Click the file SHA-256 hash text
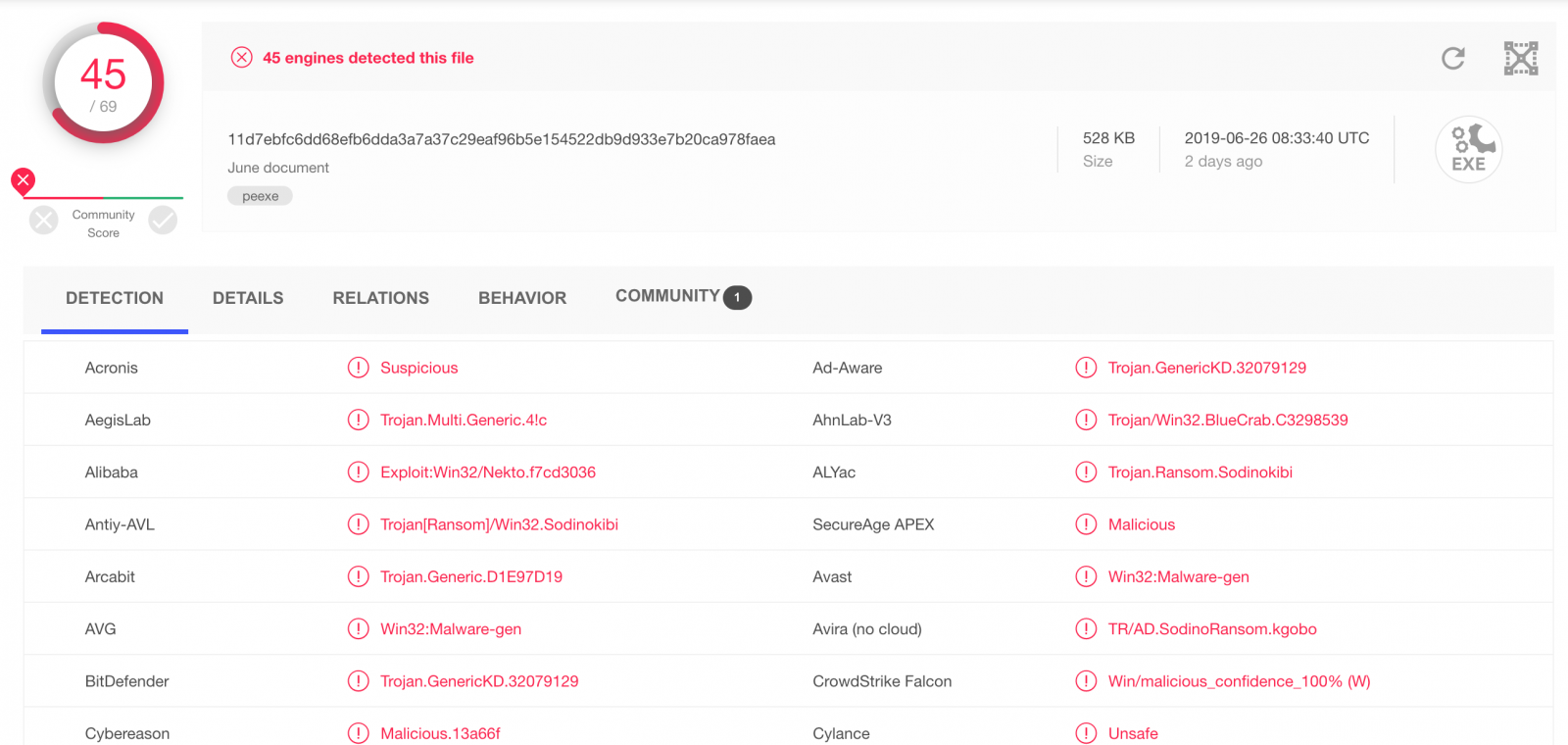This screenshot has height=745, width=1568. click(501, 139)
